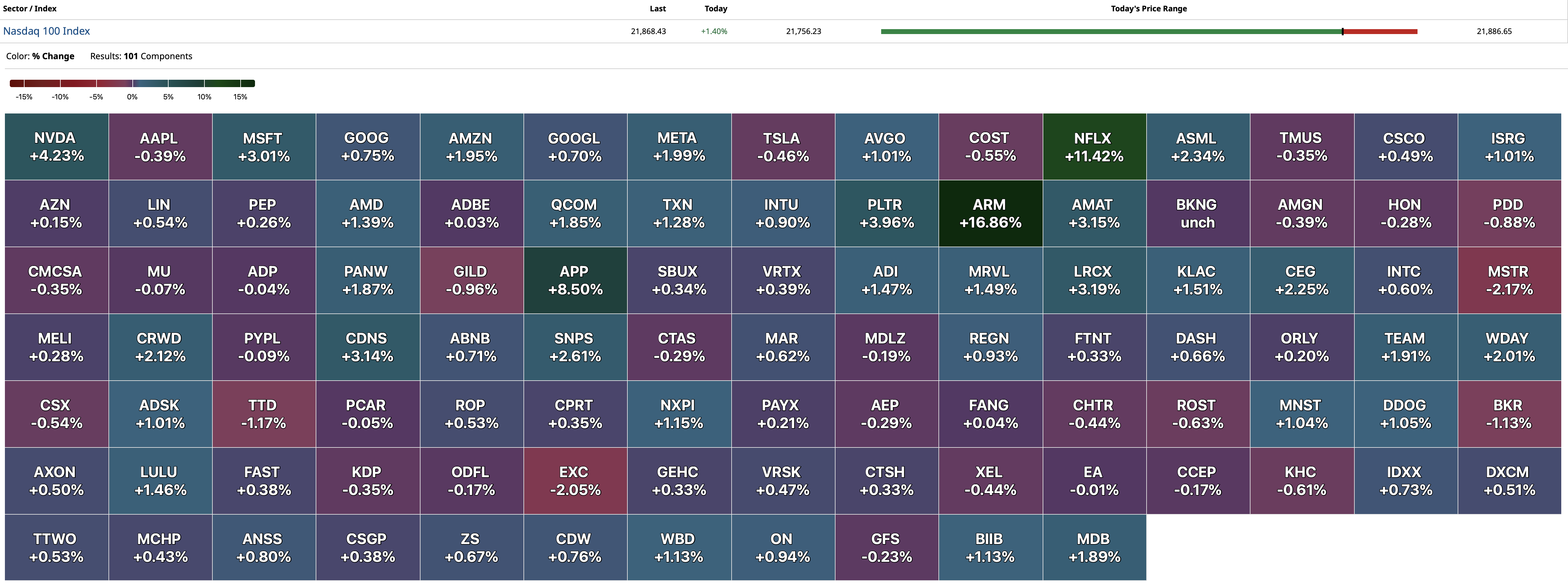Click the AAPL -0.39% tile
Screen dimensions: 1568x587
click(x=160, y=147)
